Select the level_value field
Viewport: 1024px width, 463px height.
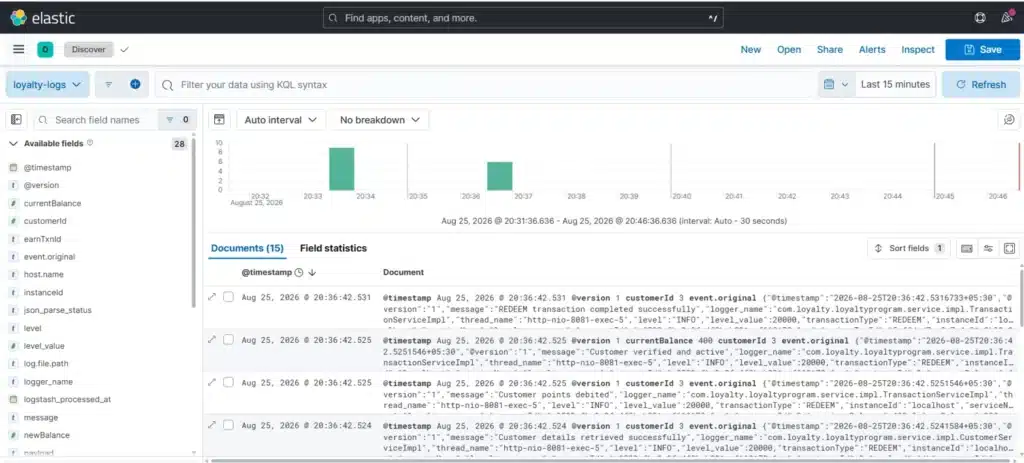click(44, 346)
